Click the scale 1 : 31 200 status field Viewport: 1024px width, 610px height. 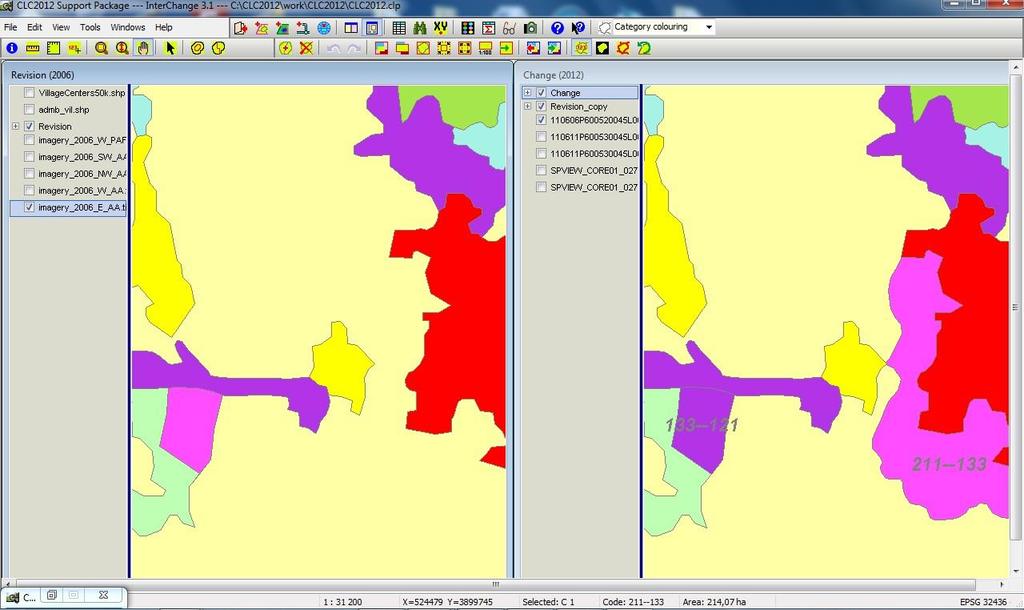[x=343, y=602]
